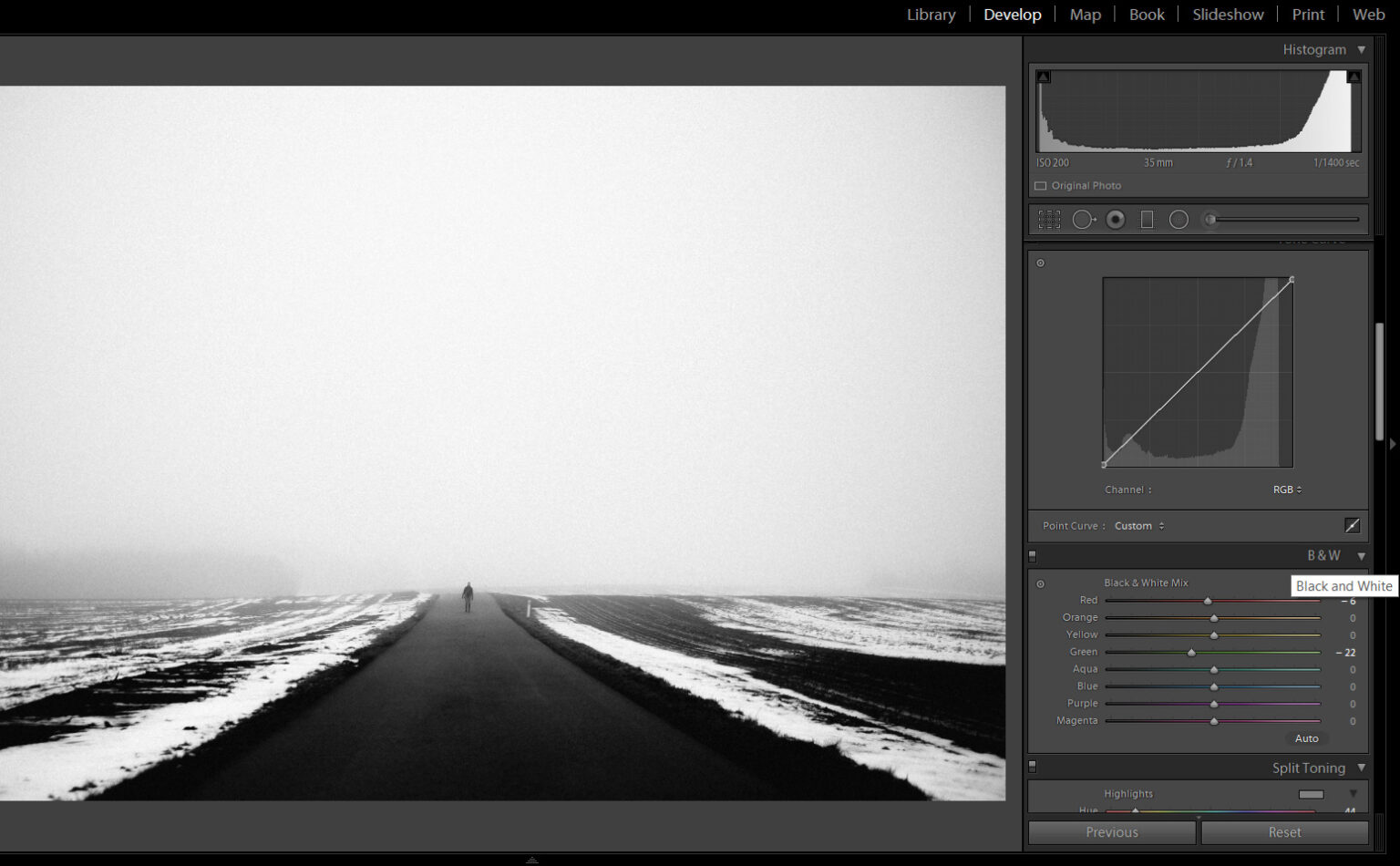Select the Graduated Filter tool
The width and height of the screenshot is (1400, 866).
(1147, 219)
